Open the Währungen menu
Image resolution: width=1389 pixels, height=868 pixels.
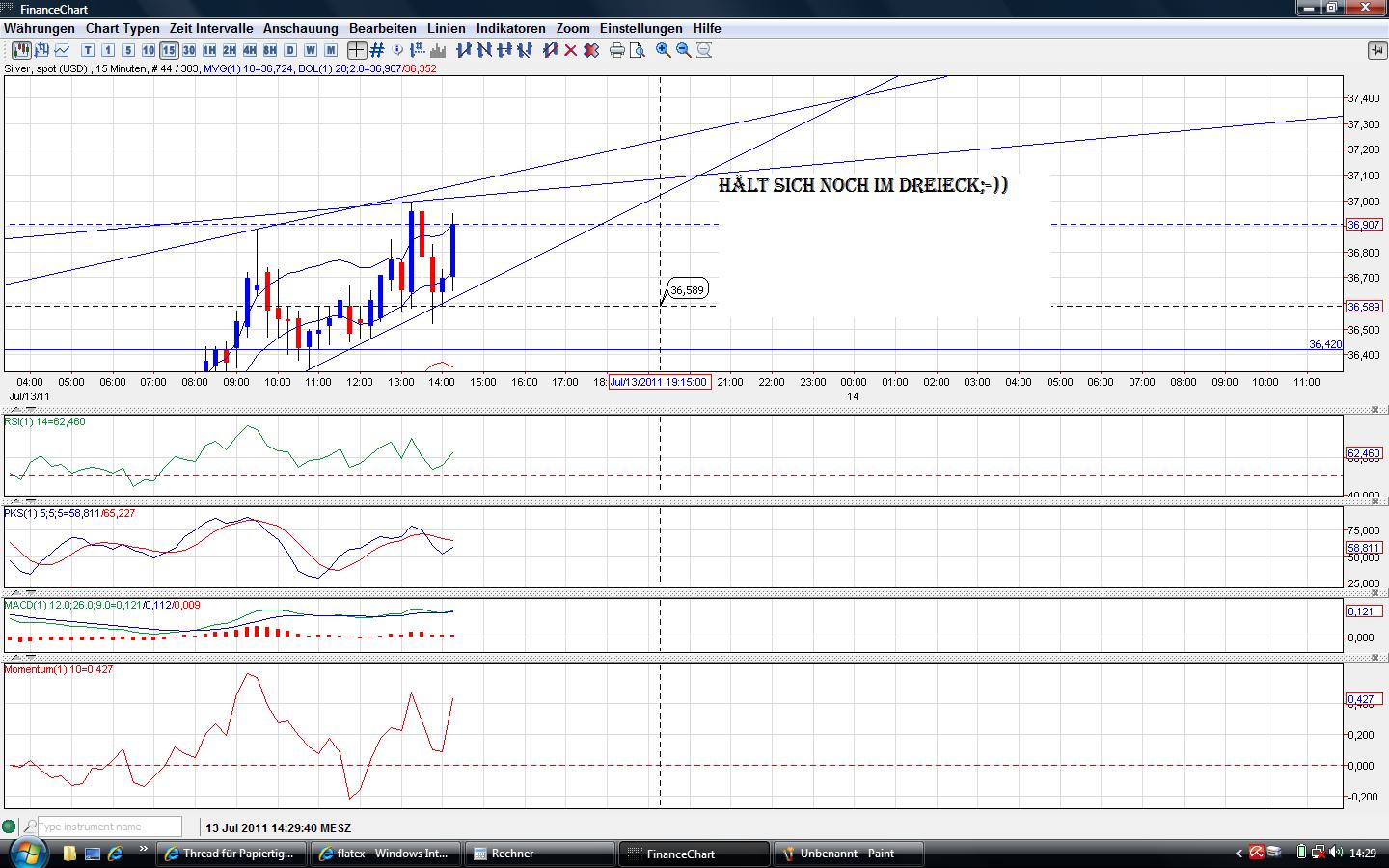pyautogui.click(x=40, y=28)
